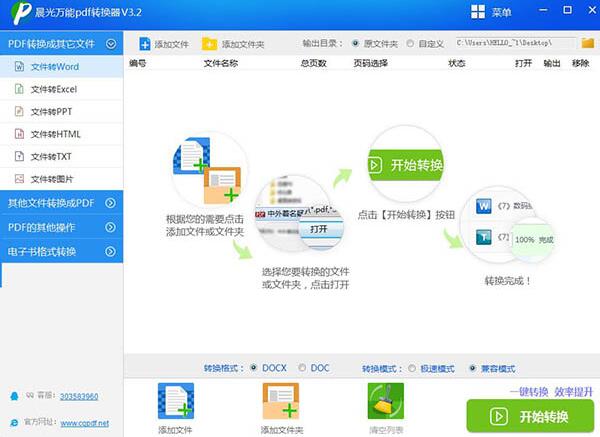The image size is (600, 437).
Task: Click the 页码选择 column header
Action: 370,63
